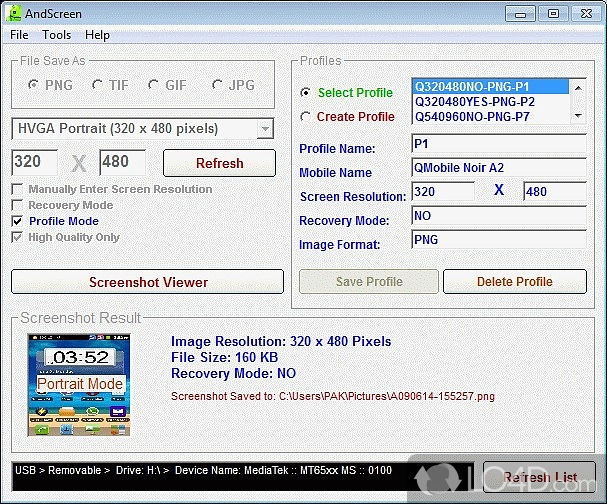The height and width of the screenshot is (504, 607).
Task: Click the Recovery Mode: NO result text
Action: click(x=233, y=373)
